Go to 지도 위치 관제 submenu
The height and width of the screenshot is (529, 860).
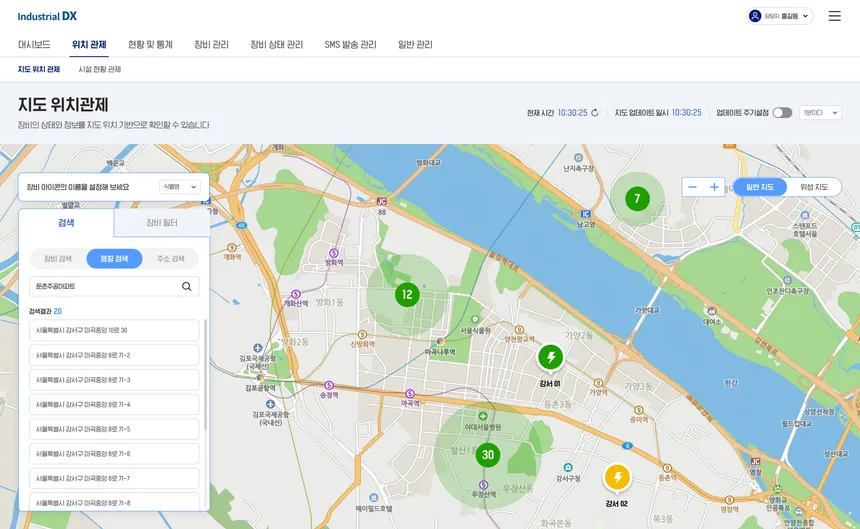[x=38, y=69]
